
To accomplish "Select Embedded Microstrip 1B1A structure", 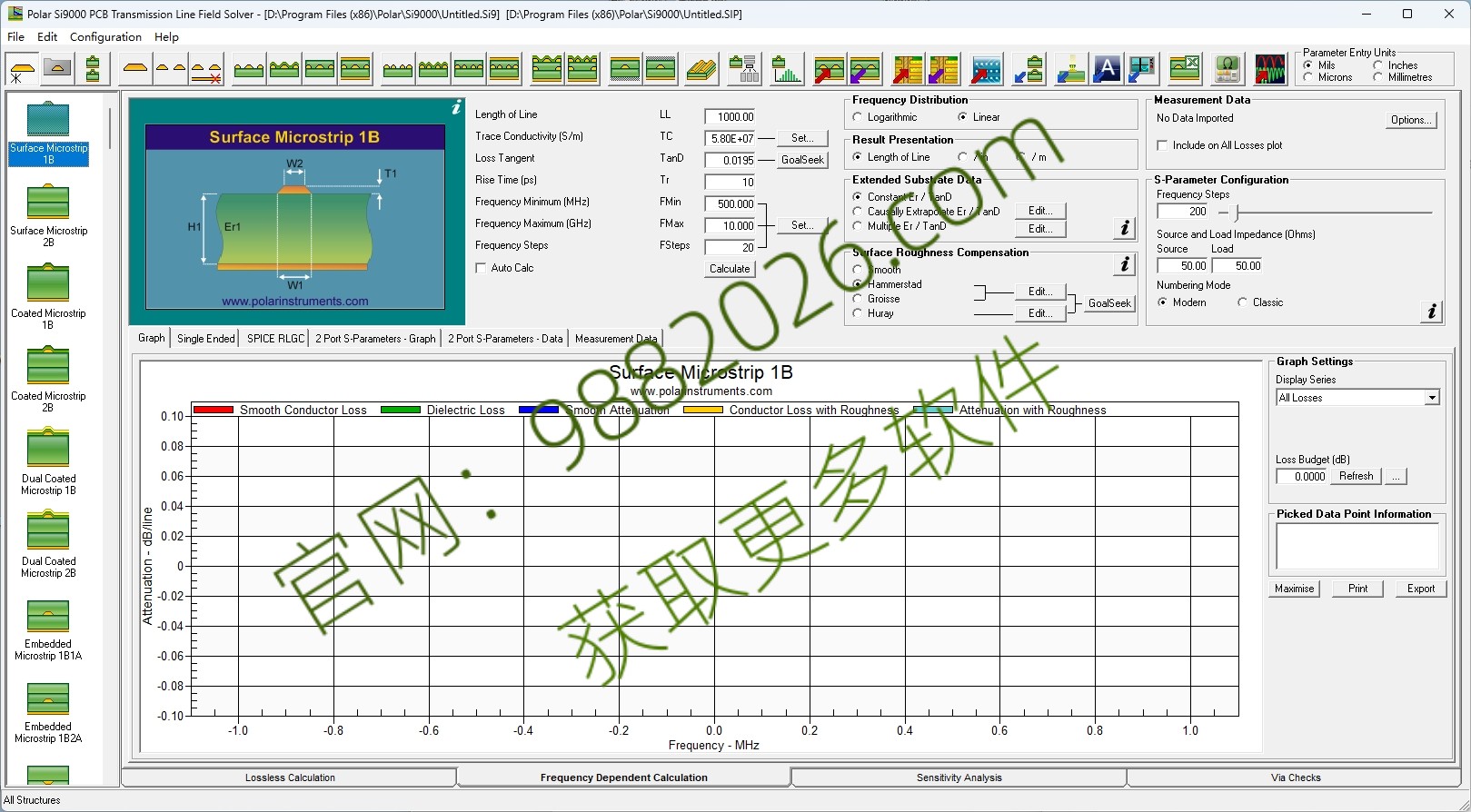I will tap(48, 628).
